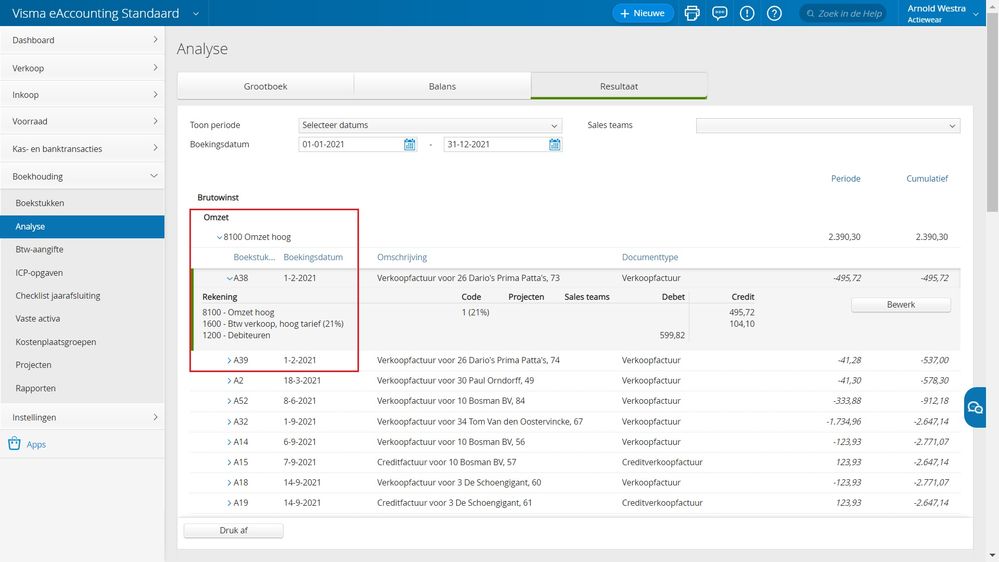Image resolution: width=999 pixels, height=562 pixels.
Task: Open calendar picker for start date 01-01-2021
Action: click(410, 145)
